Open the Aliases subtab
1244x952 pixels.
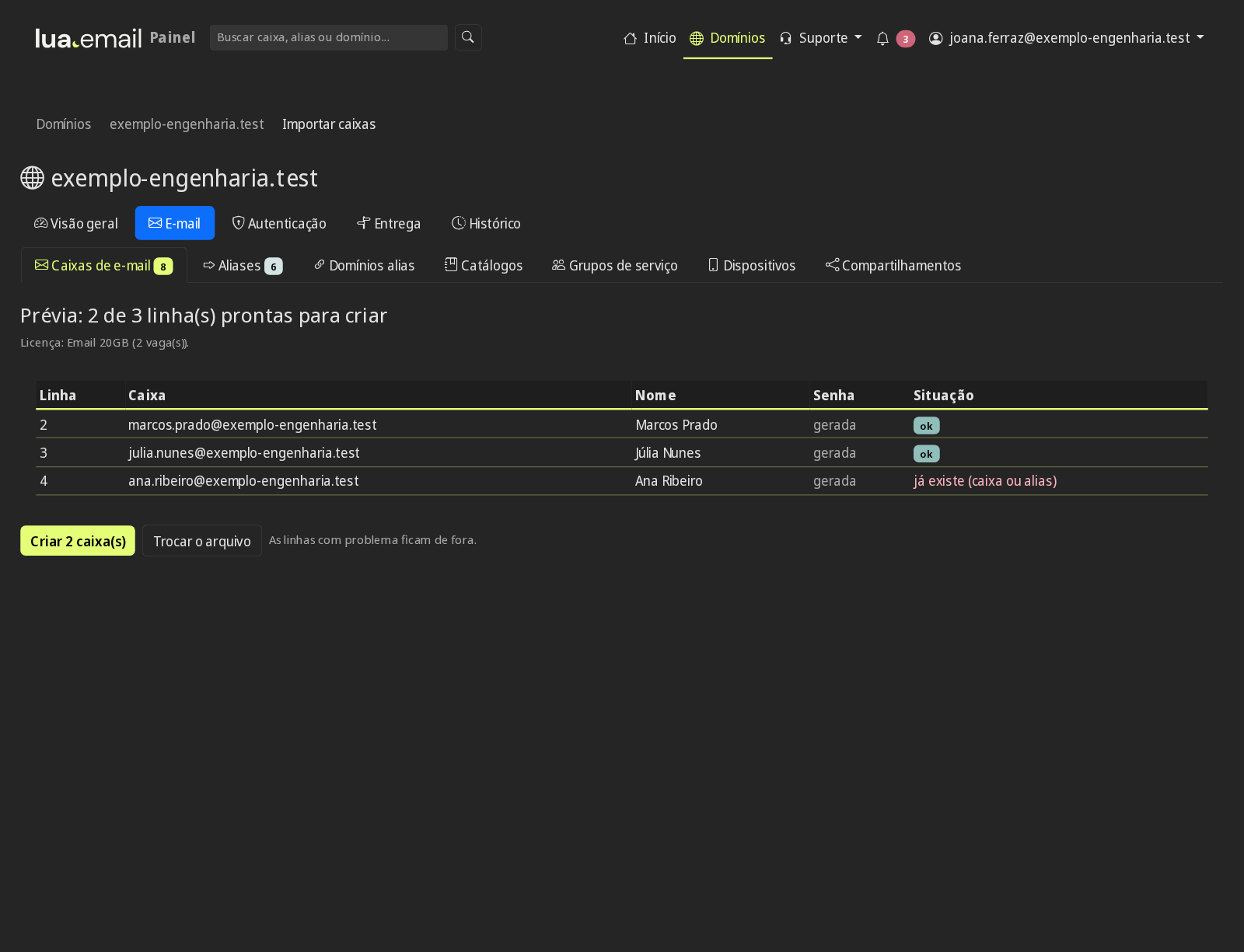click(243, 266)
